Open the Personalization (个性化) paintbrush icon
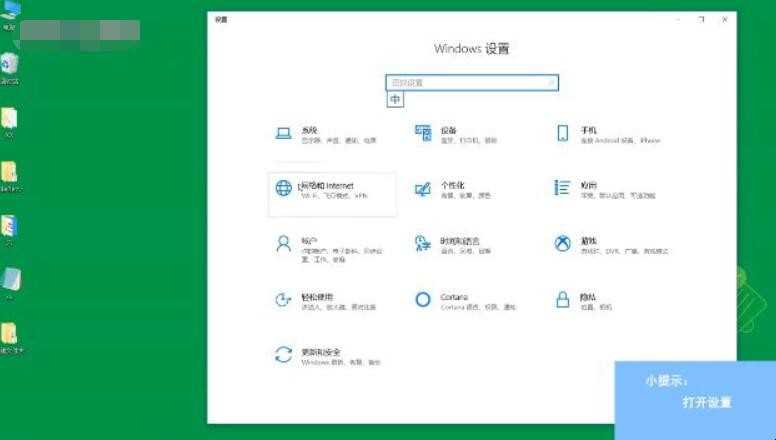776x440 pixels. click(x=423, y=189)
